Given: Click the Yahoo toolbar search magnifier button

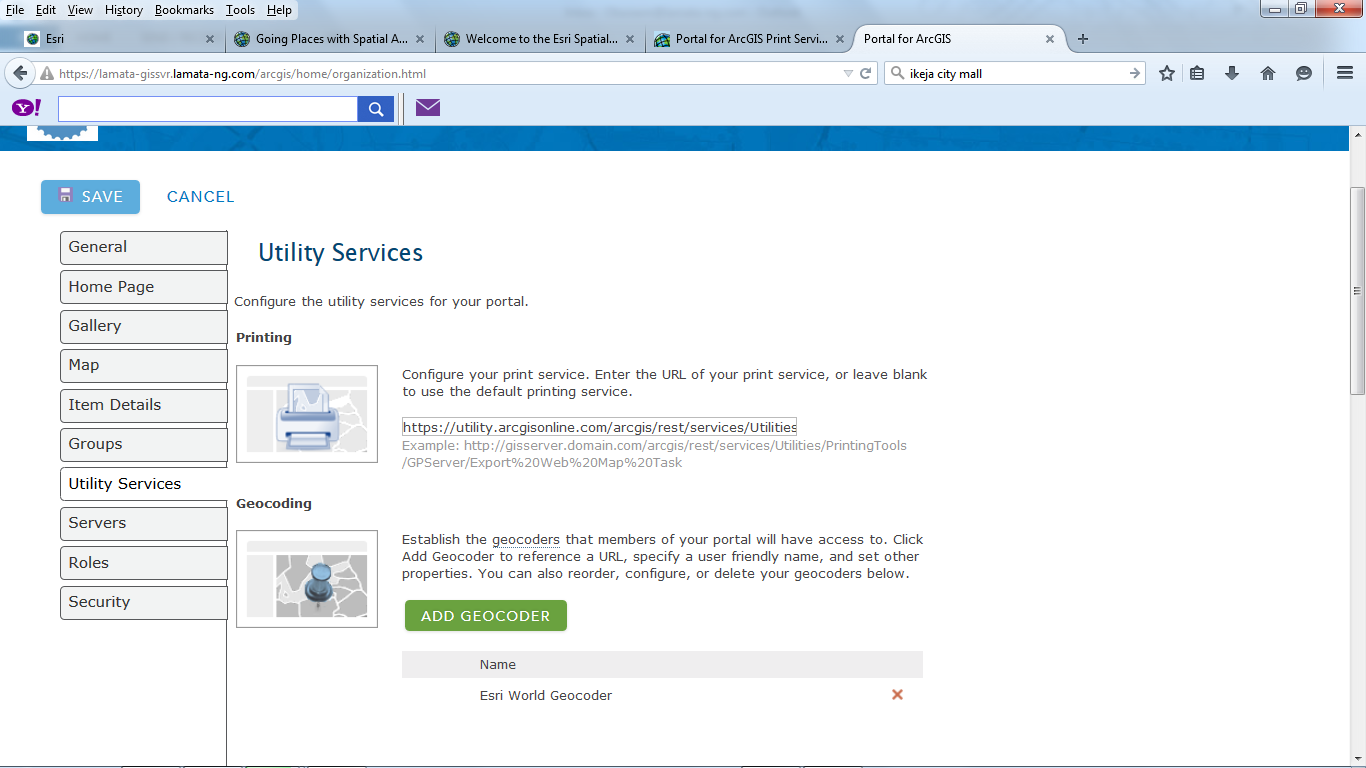Looking at the screenshot, I should (x=375, y=109).
